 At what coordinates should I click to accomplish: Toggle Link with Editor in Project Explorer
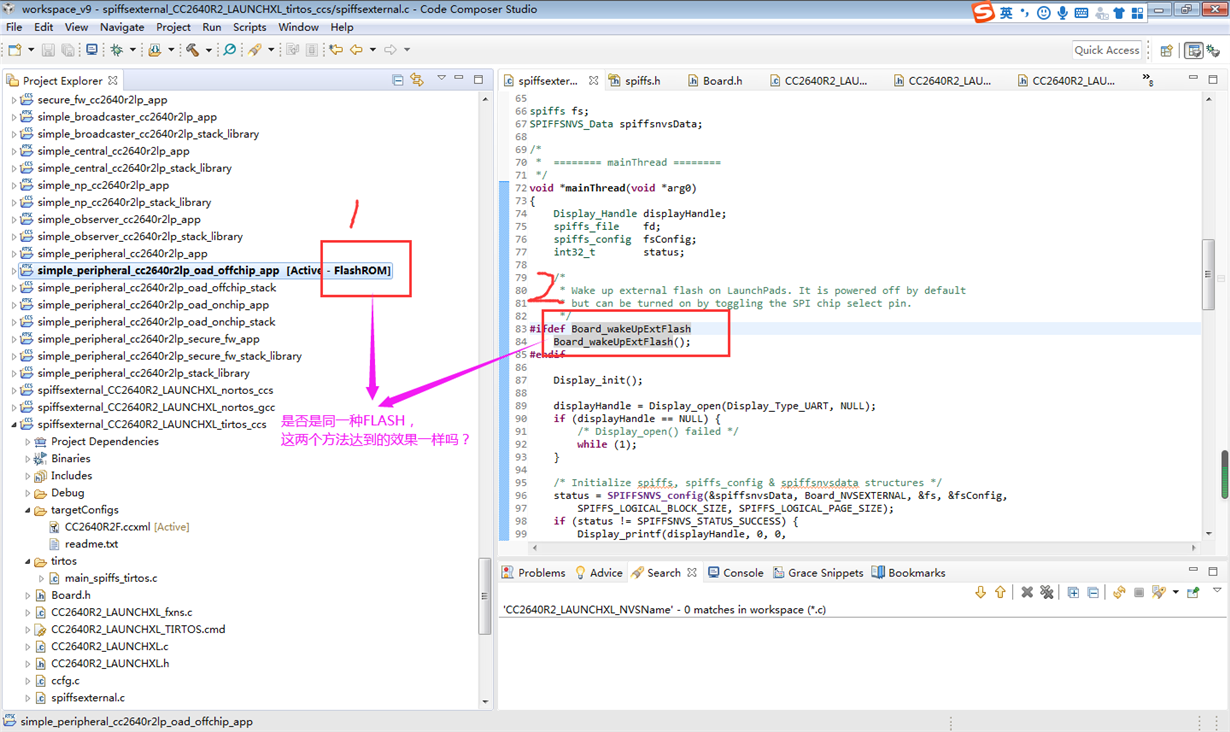417,80
